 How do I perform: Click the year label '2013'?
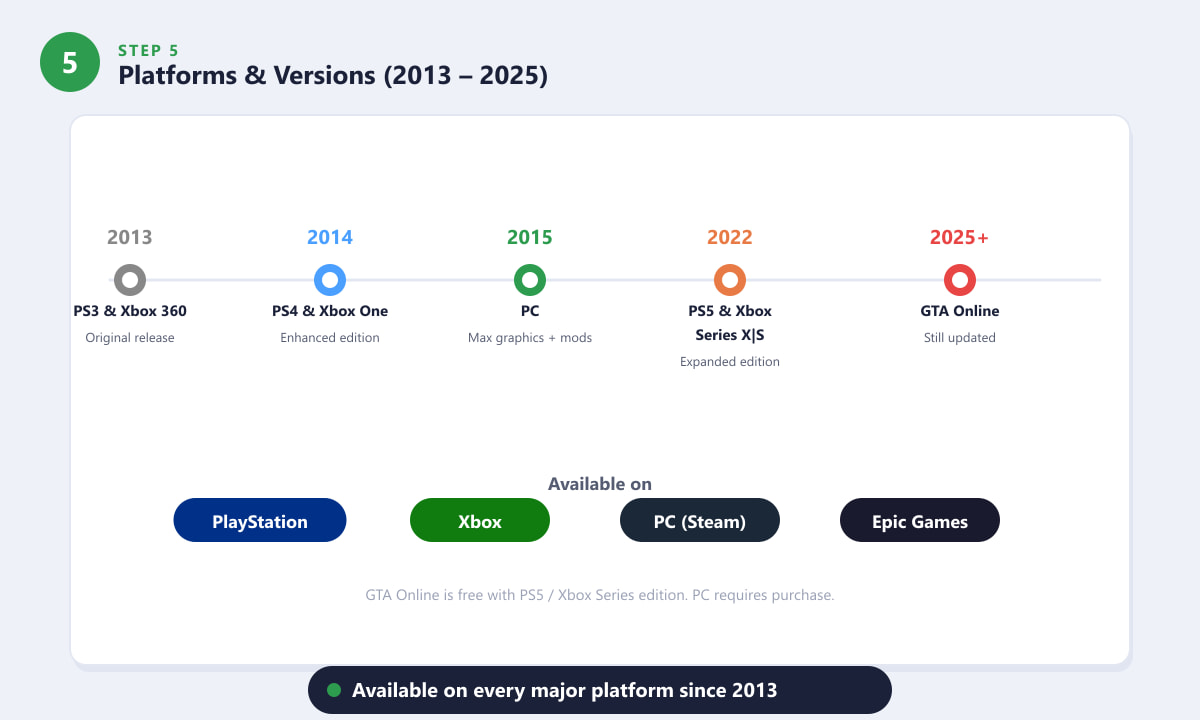[x=130, y=237]
